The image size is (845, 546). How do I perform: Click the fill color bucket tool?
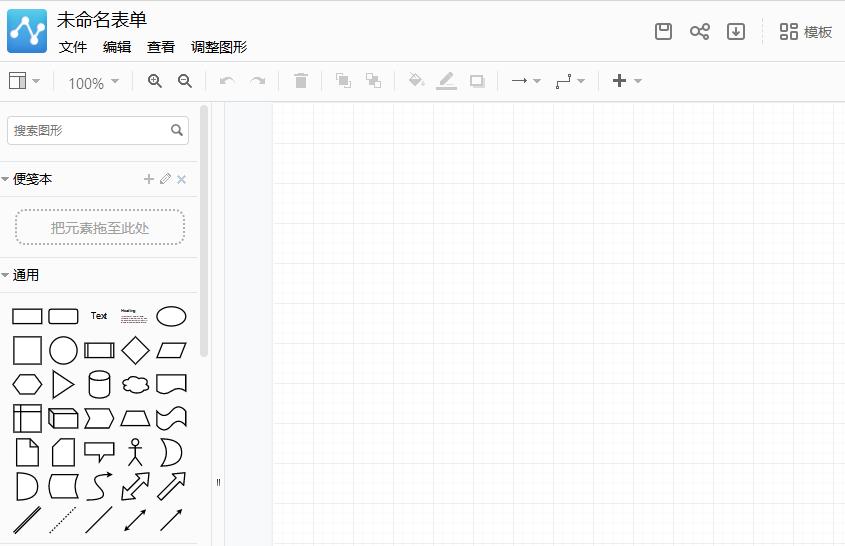(416, 81)
